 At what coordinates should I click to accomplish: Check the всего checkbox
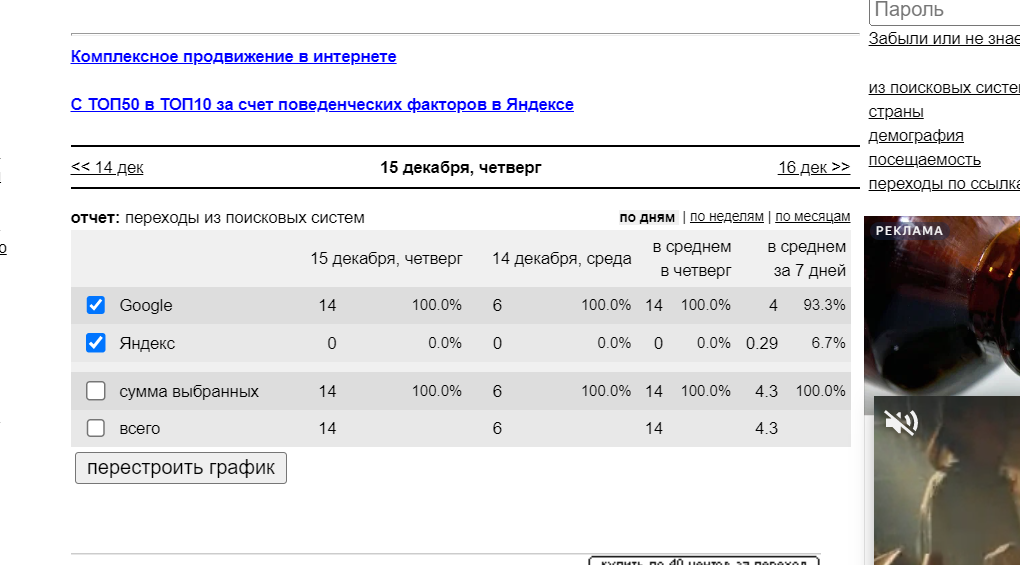click(x=96, y=428)
